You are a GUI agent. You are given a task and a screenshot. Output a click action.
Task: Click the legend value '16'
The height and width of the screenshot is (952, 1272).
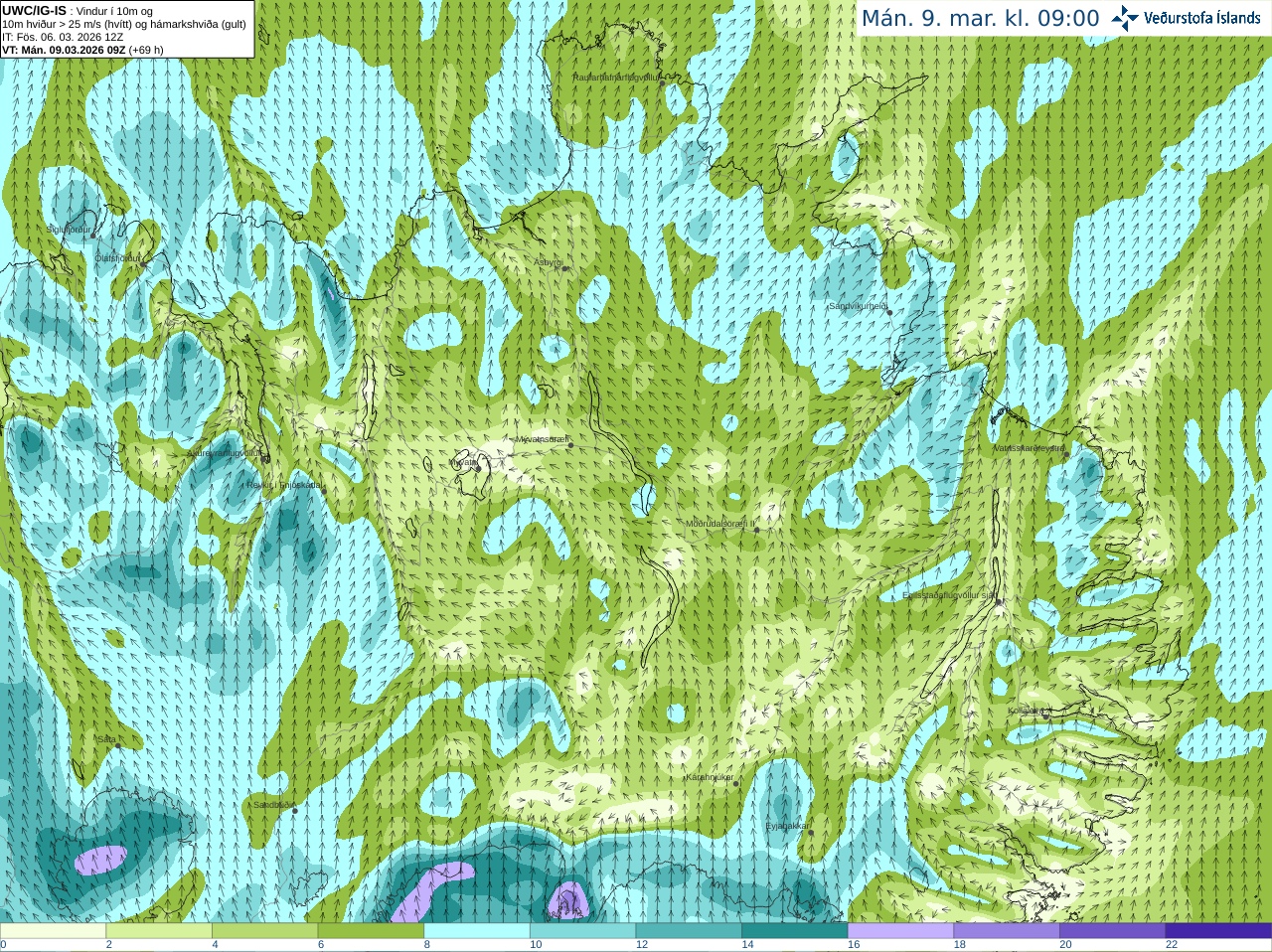point(854,945)
